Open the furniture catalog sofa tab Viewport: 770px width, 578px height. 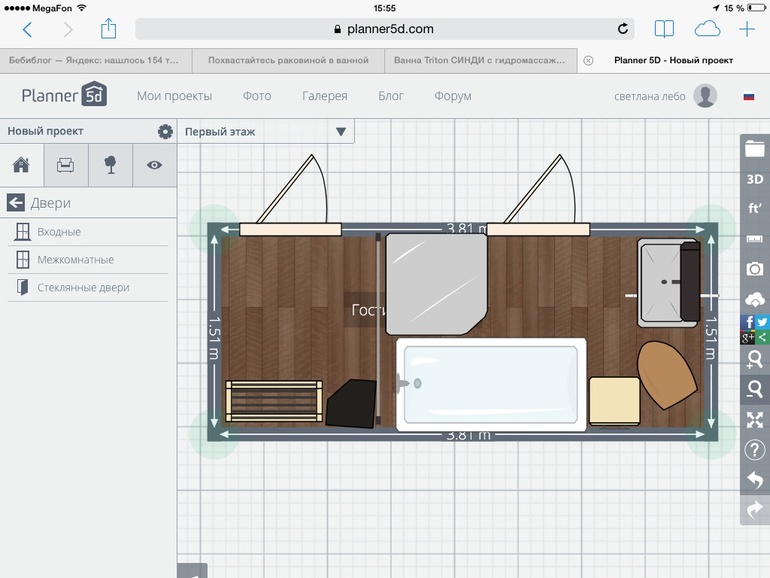(65, 166)
